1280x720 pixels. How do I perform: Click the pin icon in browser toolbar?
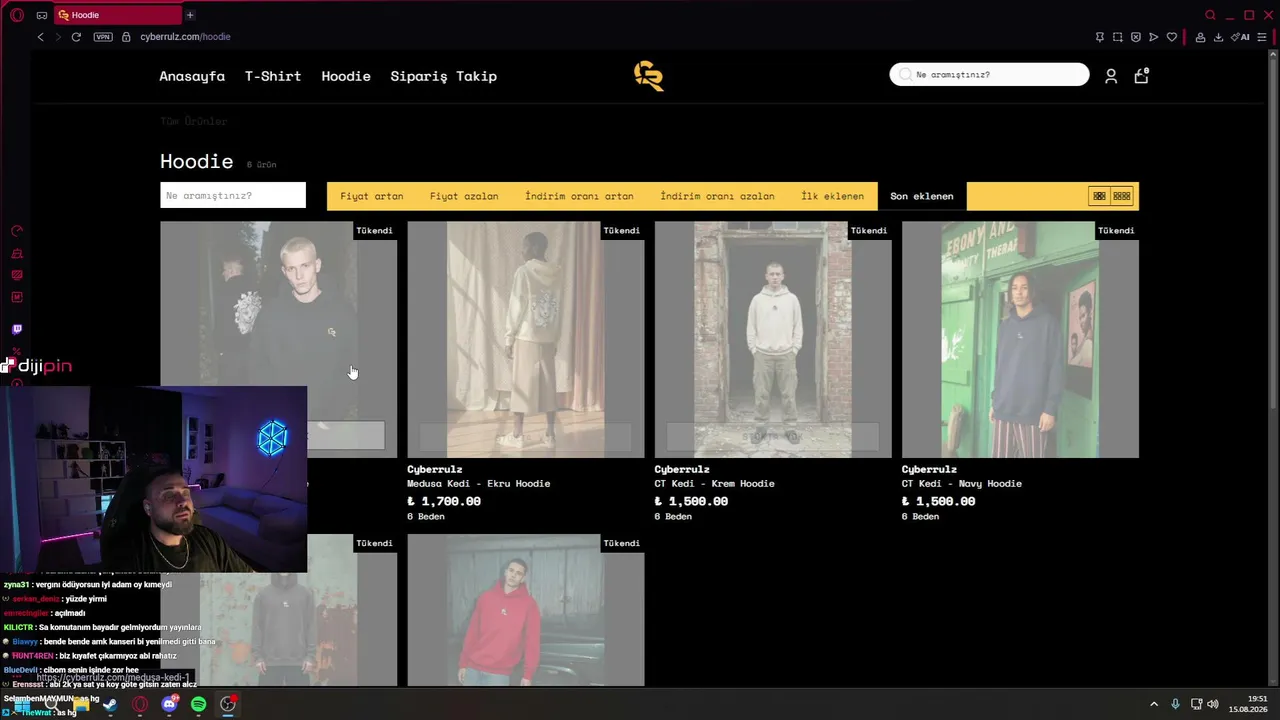point(1100,37)
